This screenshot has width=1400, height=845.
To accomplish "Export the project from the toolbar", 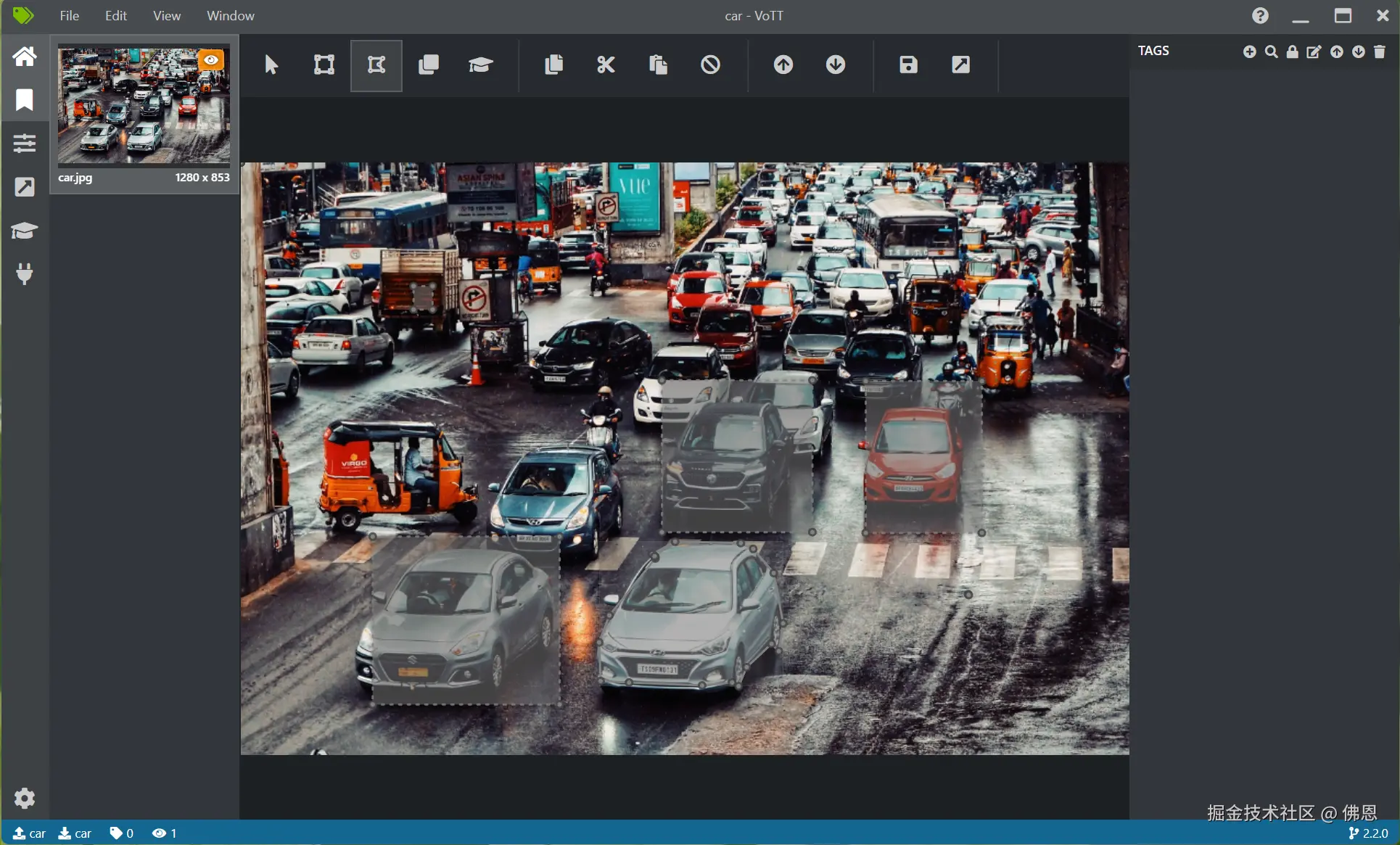I will [960, 65].
